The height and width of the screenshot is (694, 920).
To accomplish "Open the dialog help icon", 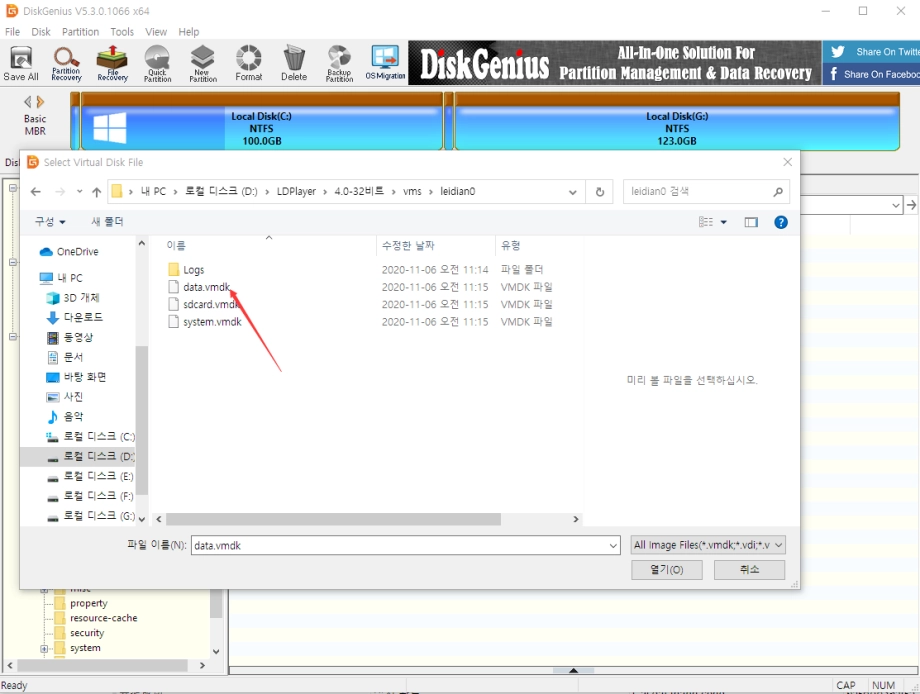I will click(x=781, y=222).
